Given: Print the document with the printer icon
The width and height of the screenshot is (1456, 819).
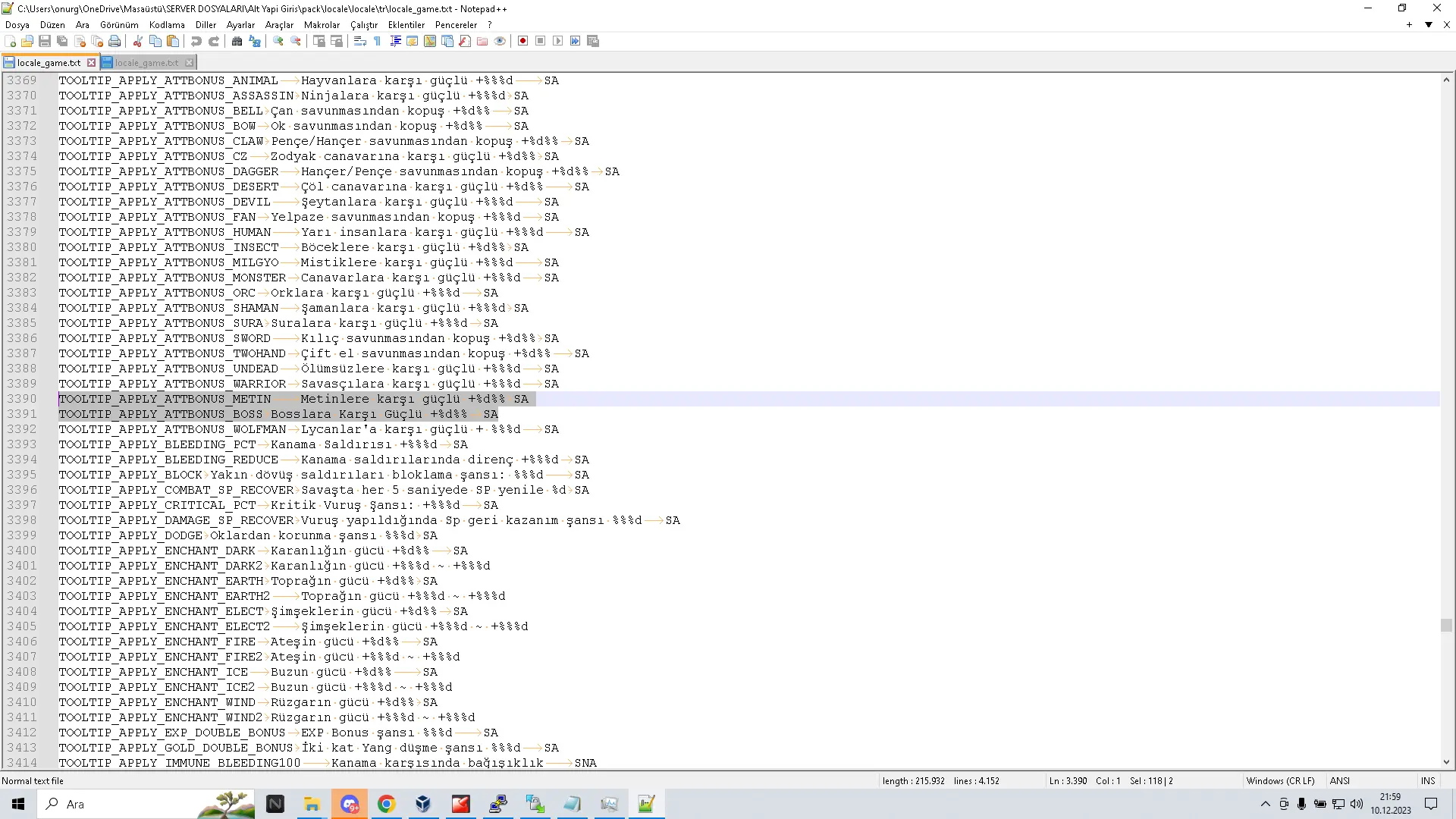Looking at the screenshot, I should click(x=115, y=41).
